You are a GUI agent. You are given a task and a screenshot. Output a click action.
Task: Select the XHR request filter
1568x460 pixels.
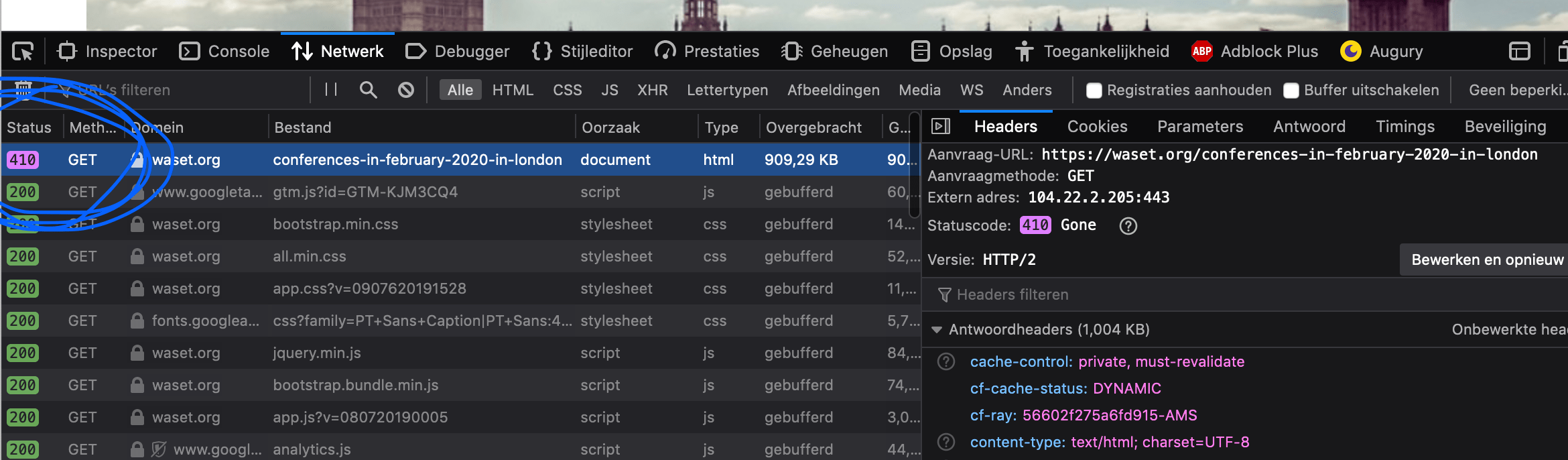point(652,90)
